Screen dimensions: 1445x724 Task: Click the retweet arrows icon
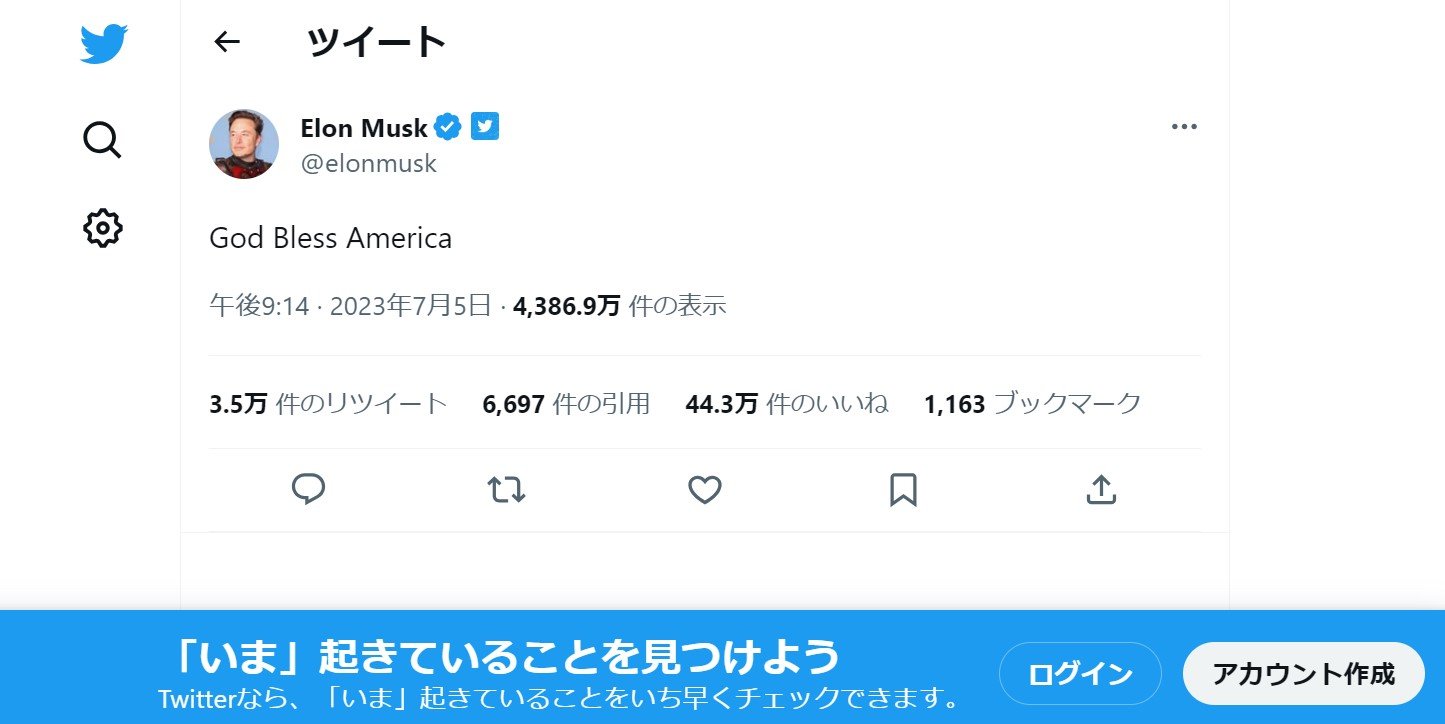click(x=506, y=490)
